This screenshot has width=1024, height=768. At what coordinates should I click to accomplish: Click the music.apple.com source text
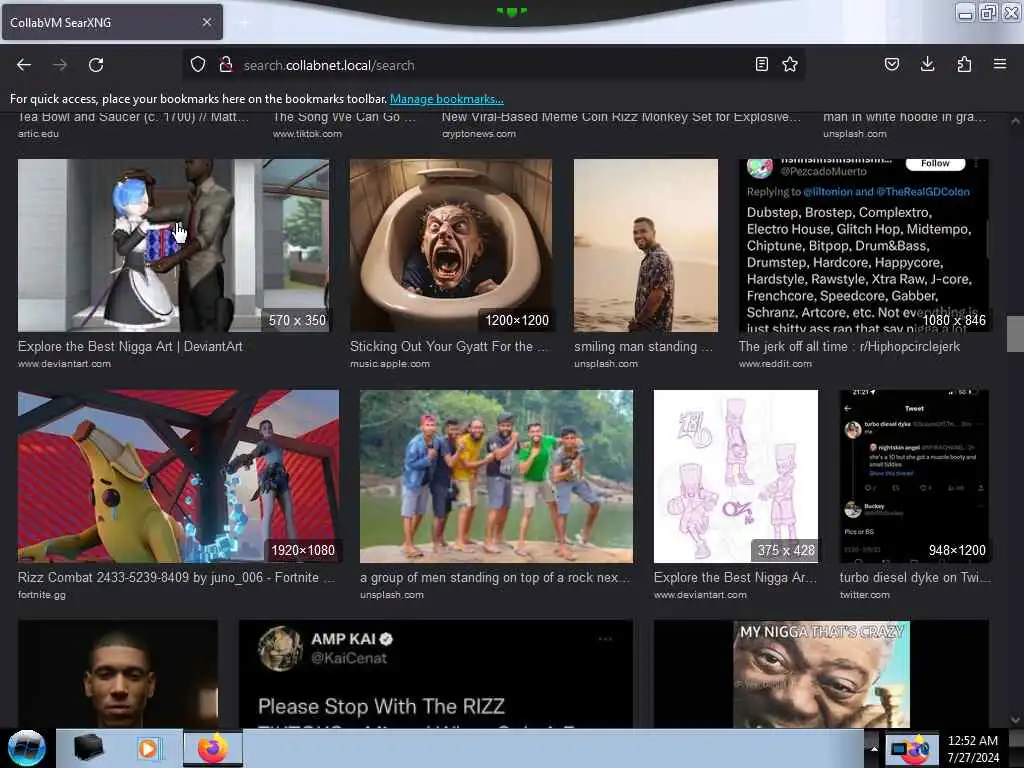(x=390, y=364)
